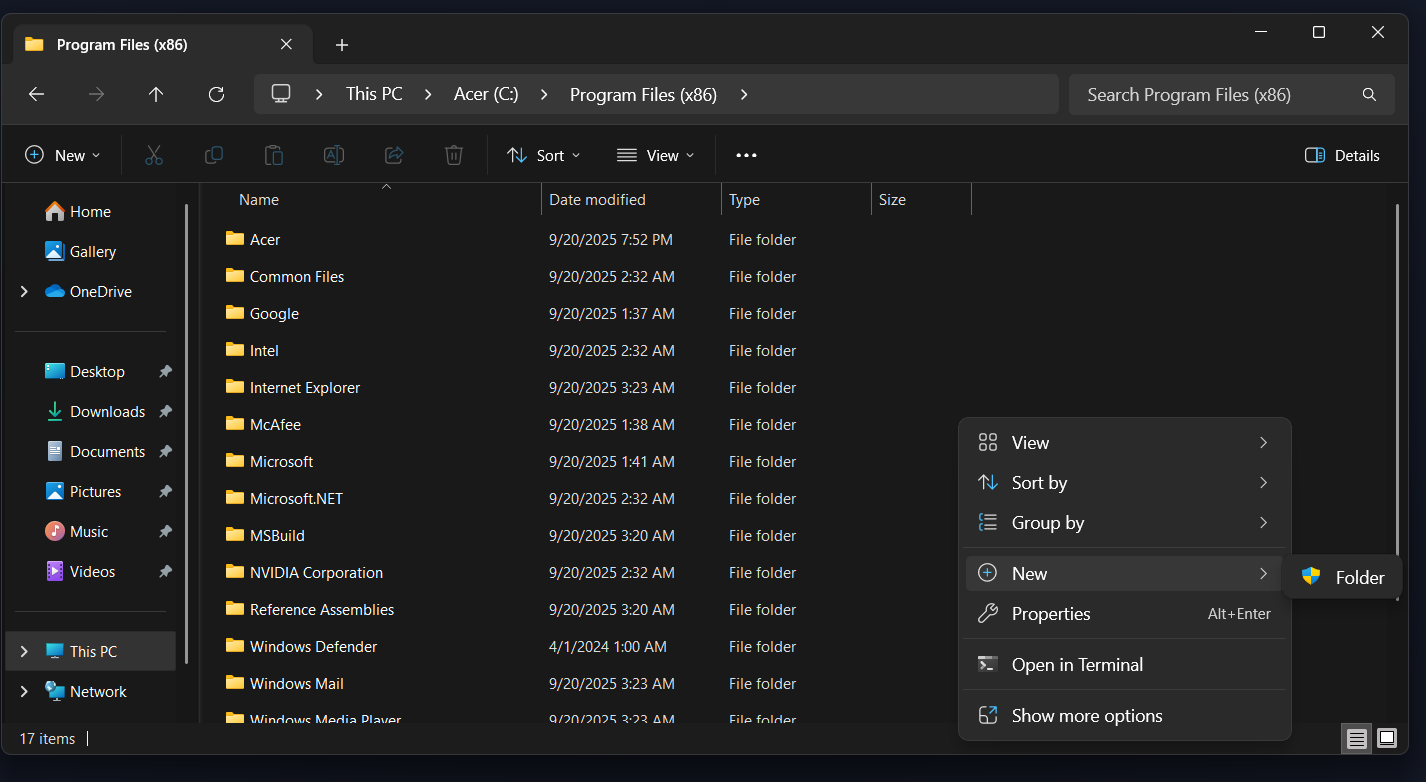Select Show more options entry
This screenshot has width=1426, height=782.
pyautogui.click(x=1125, y=715)
